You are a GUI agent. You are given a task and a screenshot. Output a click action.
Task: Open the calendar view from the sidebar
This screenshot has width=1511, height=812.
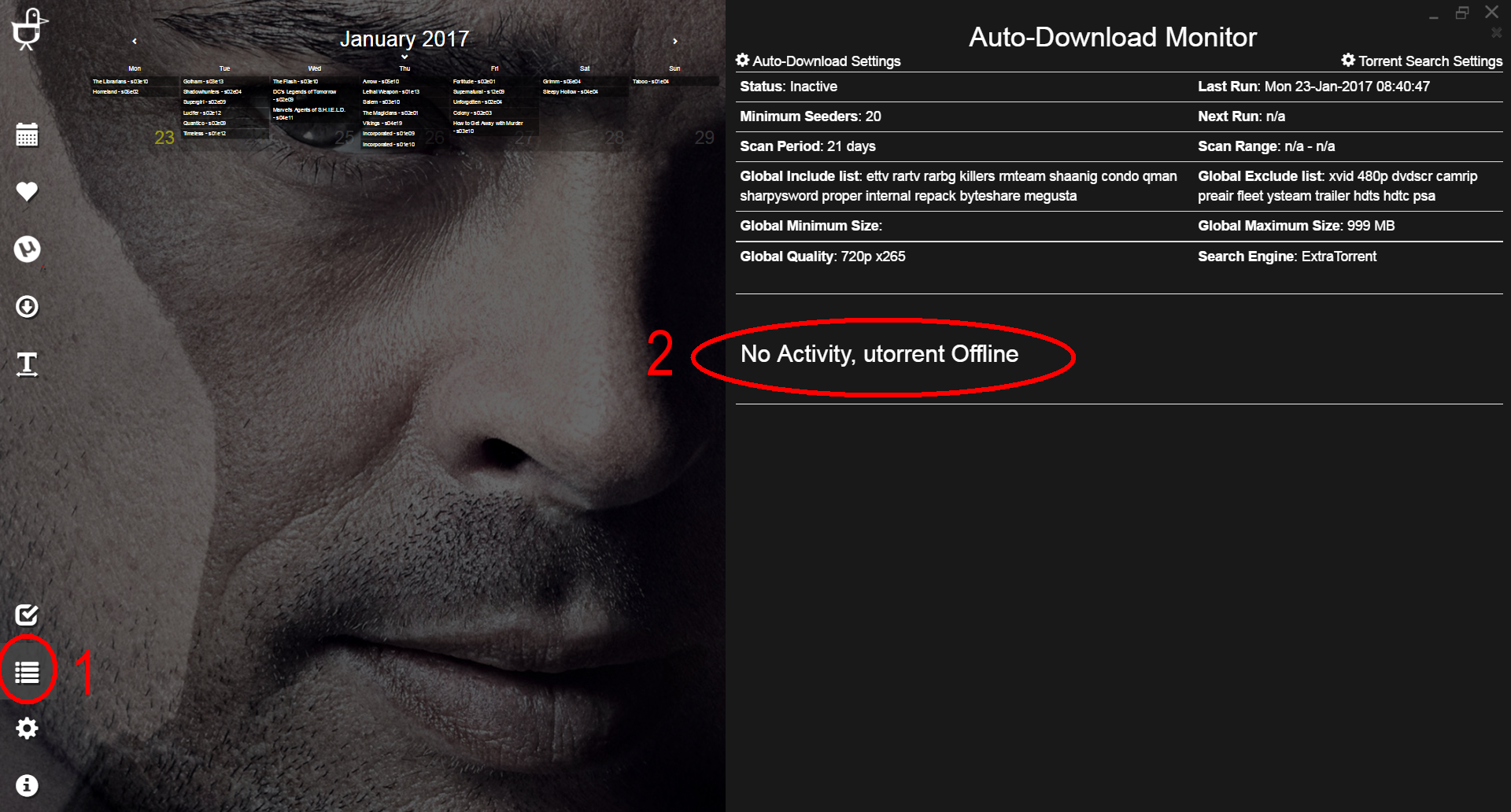click(27, 135)
